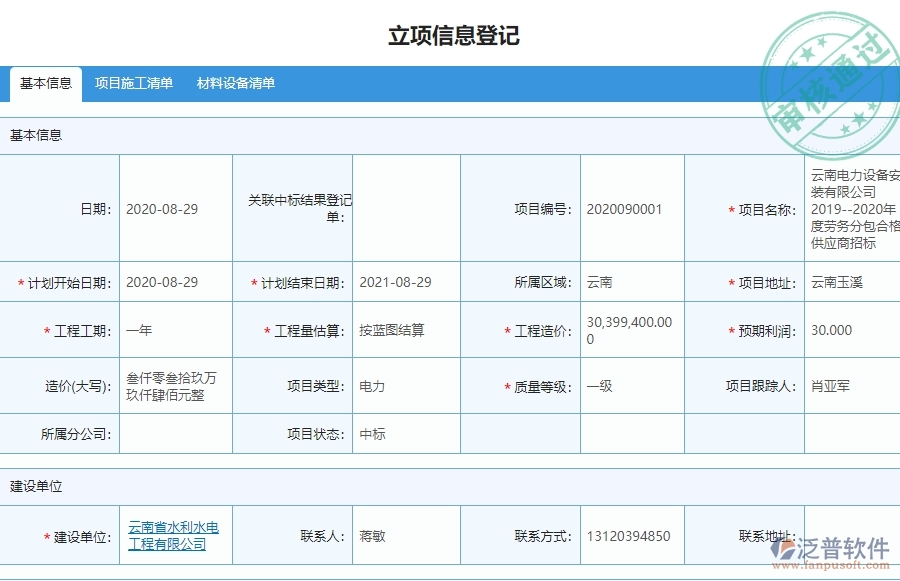This screenshot has width=900, height=581.
Task: Click the 项目状态 field showing 中标
Action: point(375,434)
